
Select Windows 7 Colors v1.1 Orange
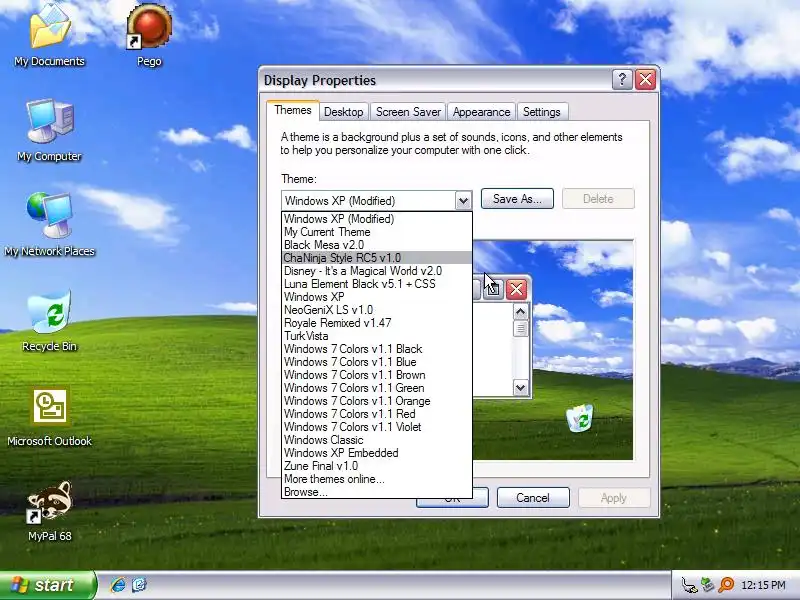point(377,401)
